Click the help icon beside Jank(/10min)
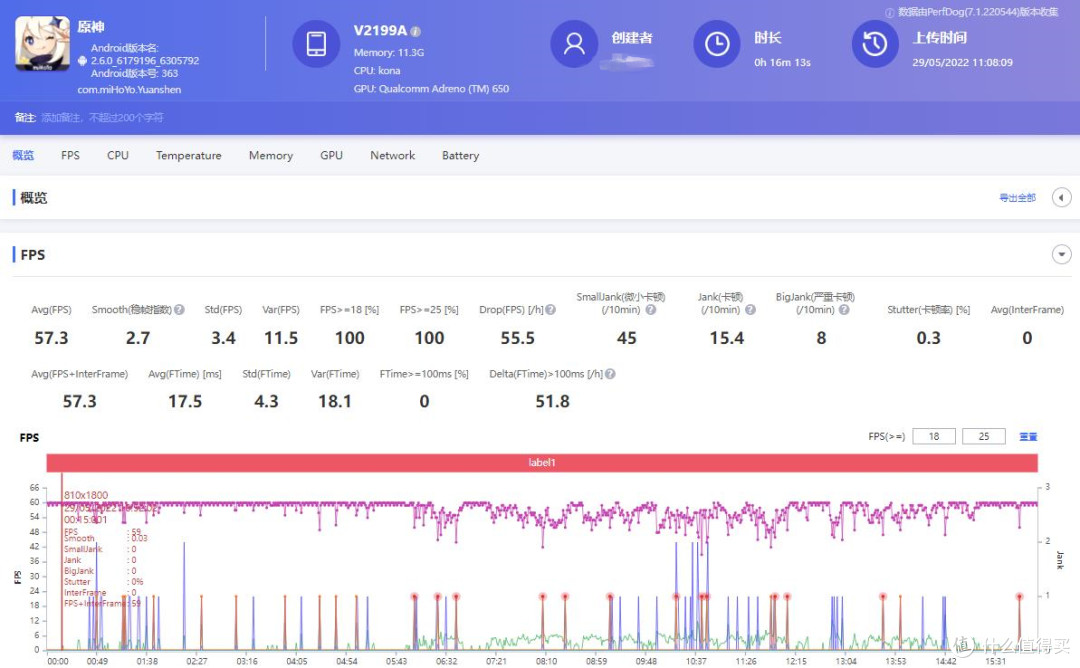This screenshot has width=1080, height=668. (x=751, y=310)
